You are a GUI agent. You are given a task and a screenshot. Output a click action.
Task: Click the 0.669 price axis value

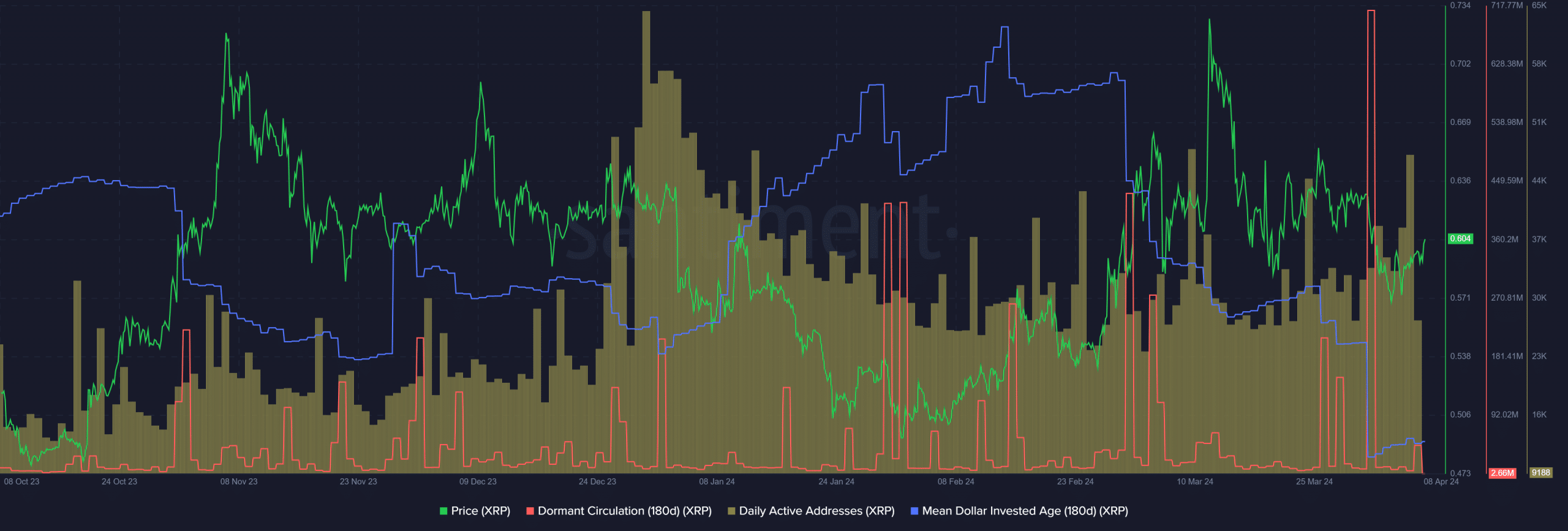1460,122
